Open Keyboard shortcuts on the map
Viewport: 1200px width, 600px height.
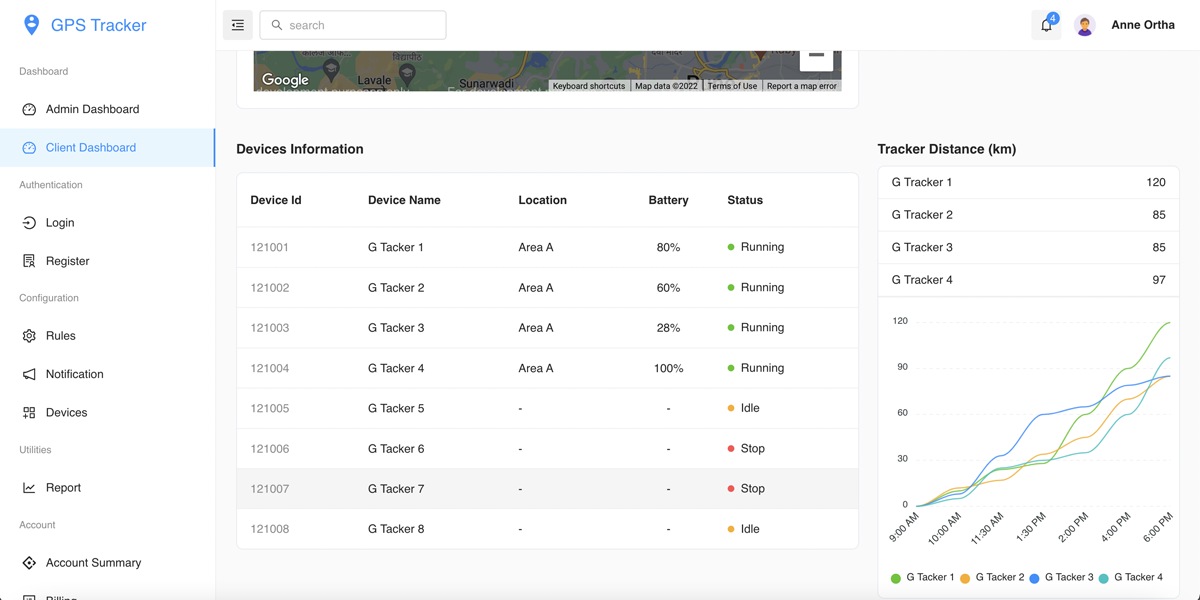[588, 86]
